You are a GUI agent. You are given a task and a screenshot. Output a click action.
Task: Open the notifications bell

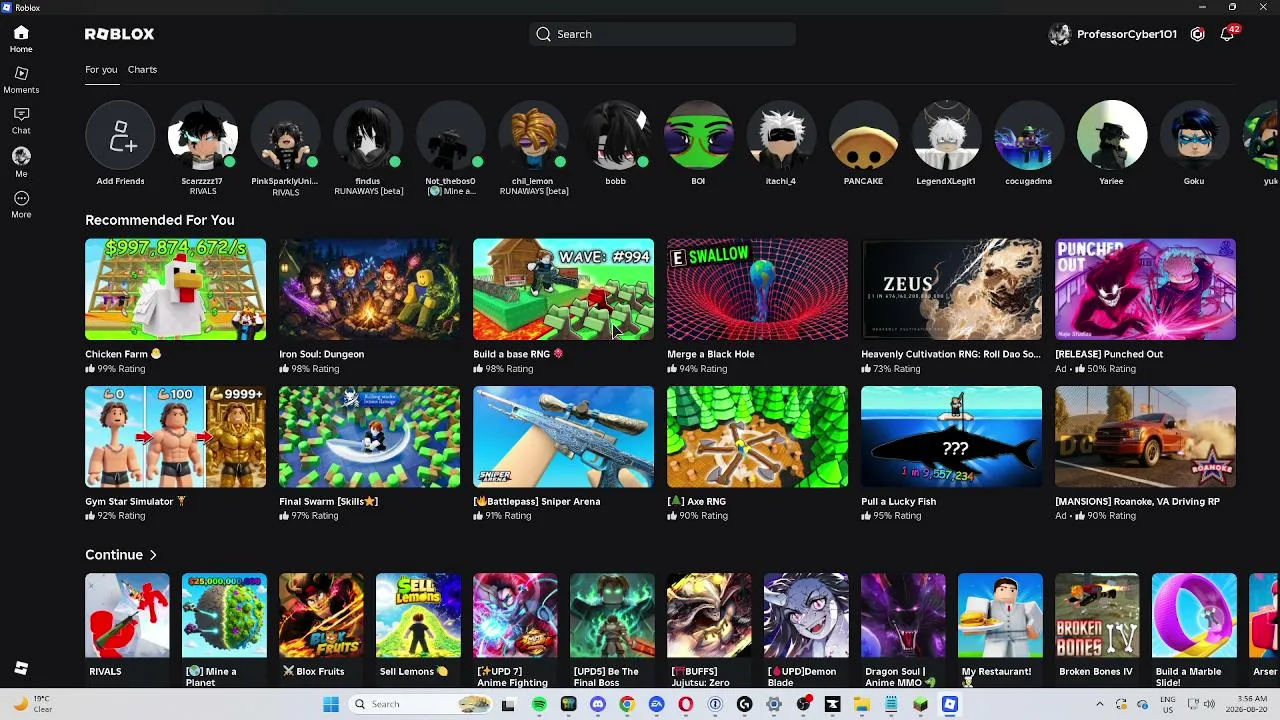[x=1227, y=34]
